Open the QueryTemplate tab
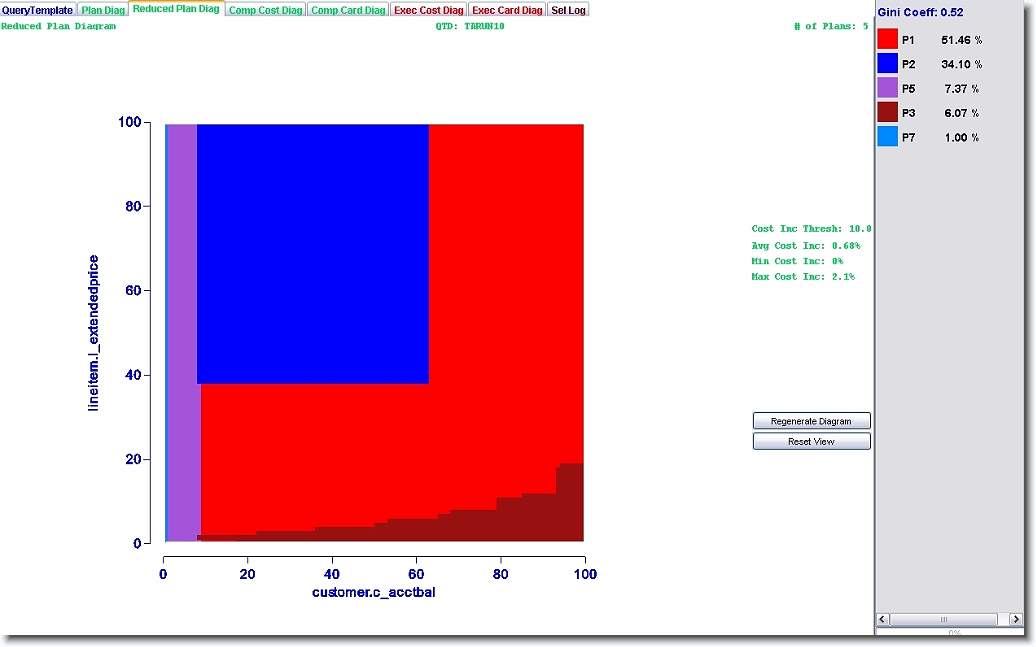1036x647 pixels. (38, 10)
